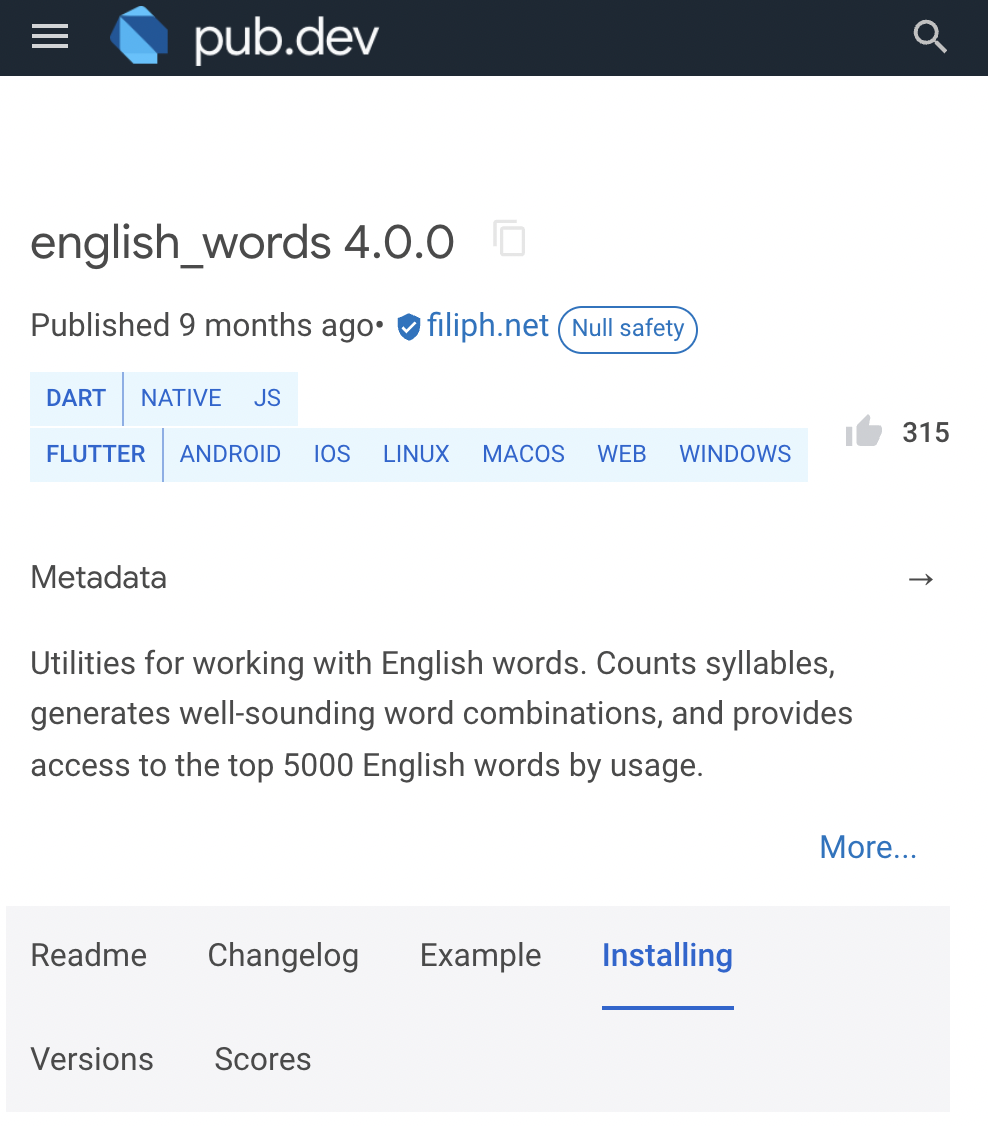Screen dimensions: 988x1126
Task: Switch to the Scores tab
Action: [x=263, y=1060]
